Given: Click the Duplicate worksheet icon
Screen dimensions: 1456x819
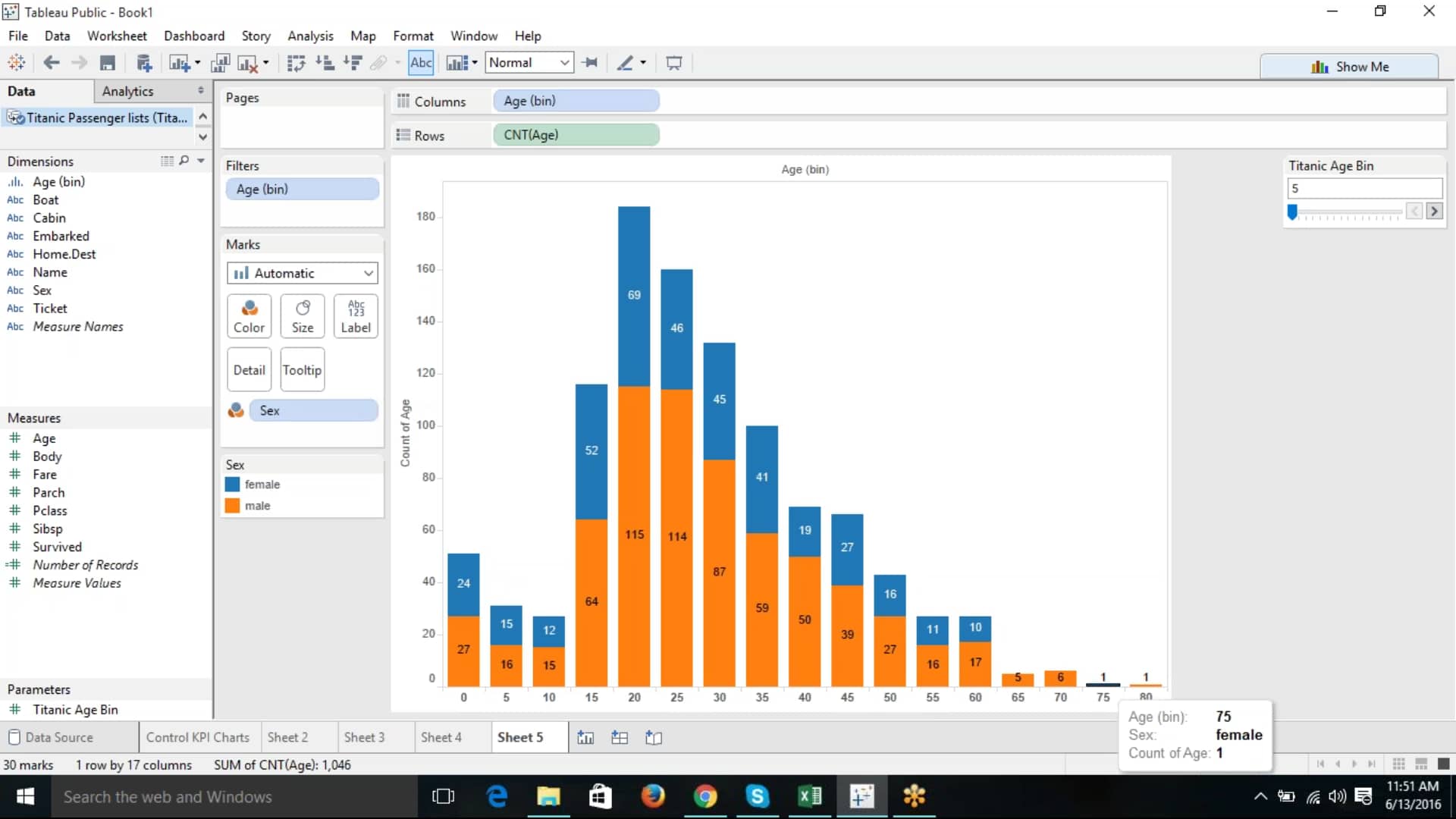Looking at the screenshot, I should click(220, 63).
